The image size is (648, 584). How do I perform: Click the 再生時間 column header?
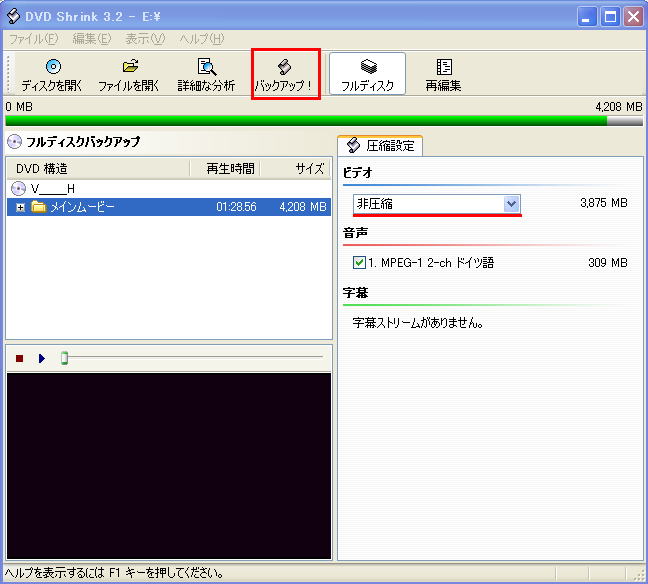225,169
